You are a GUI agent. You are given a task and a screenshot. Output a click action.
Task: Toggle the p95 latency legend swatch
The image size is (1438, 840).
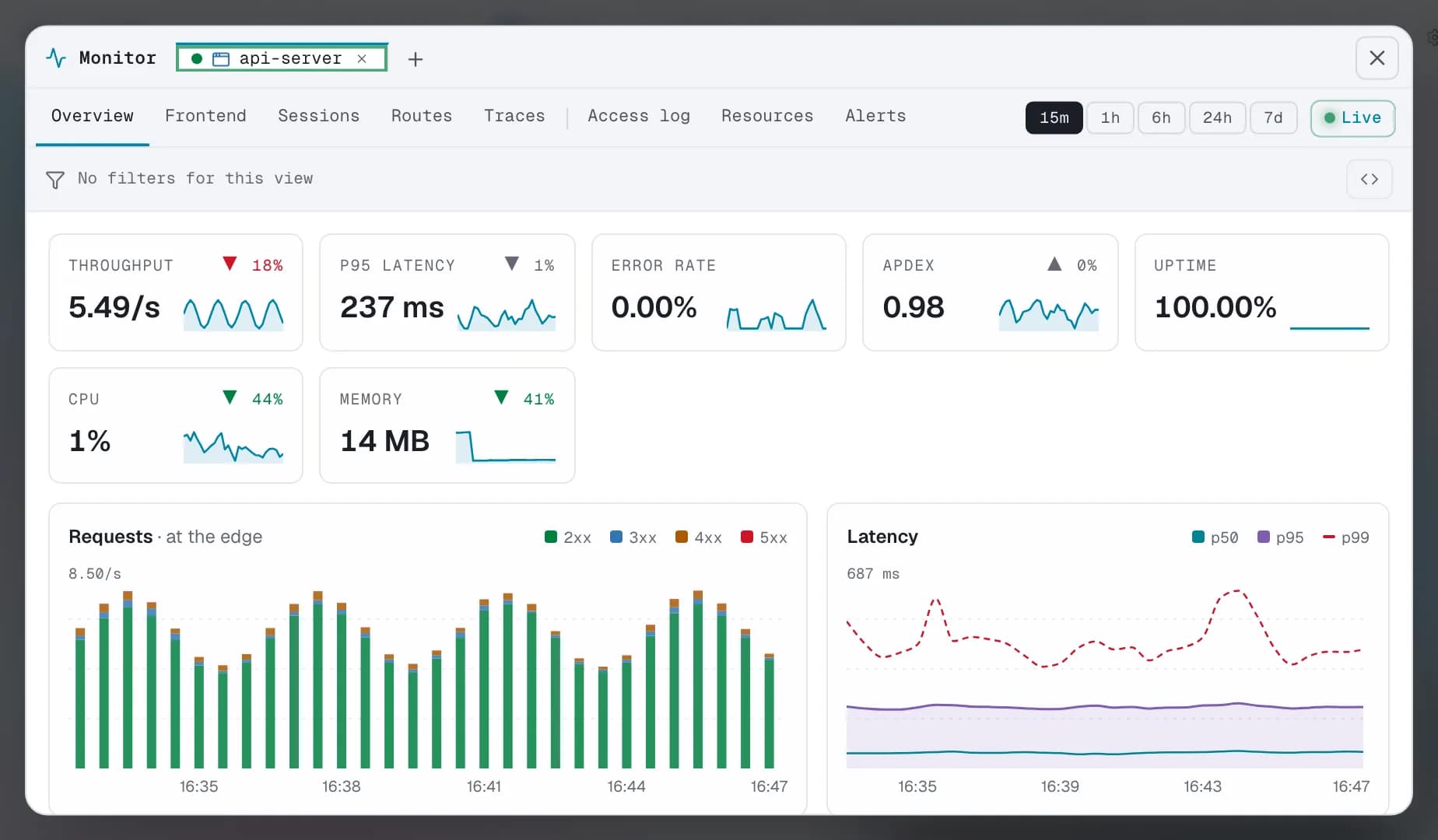1264,537
